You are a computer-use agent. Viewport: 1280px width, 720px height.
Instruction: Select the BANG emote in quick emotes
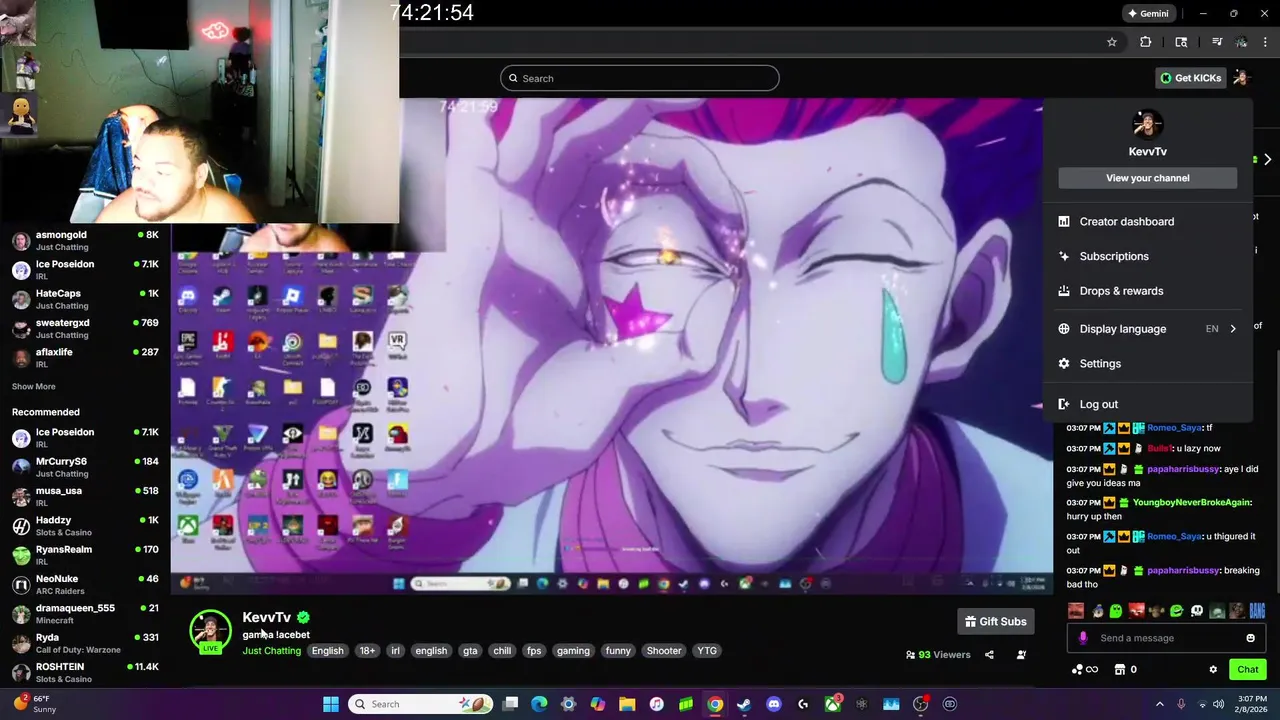1257,610
